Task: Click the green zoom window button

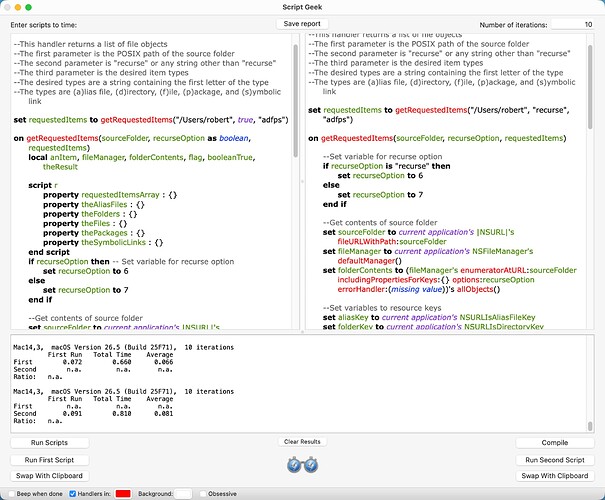Action: click(28, 7)
